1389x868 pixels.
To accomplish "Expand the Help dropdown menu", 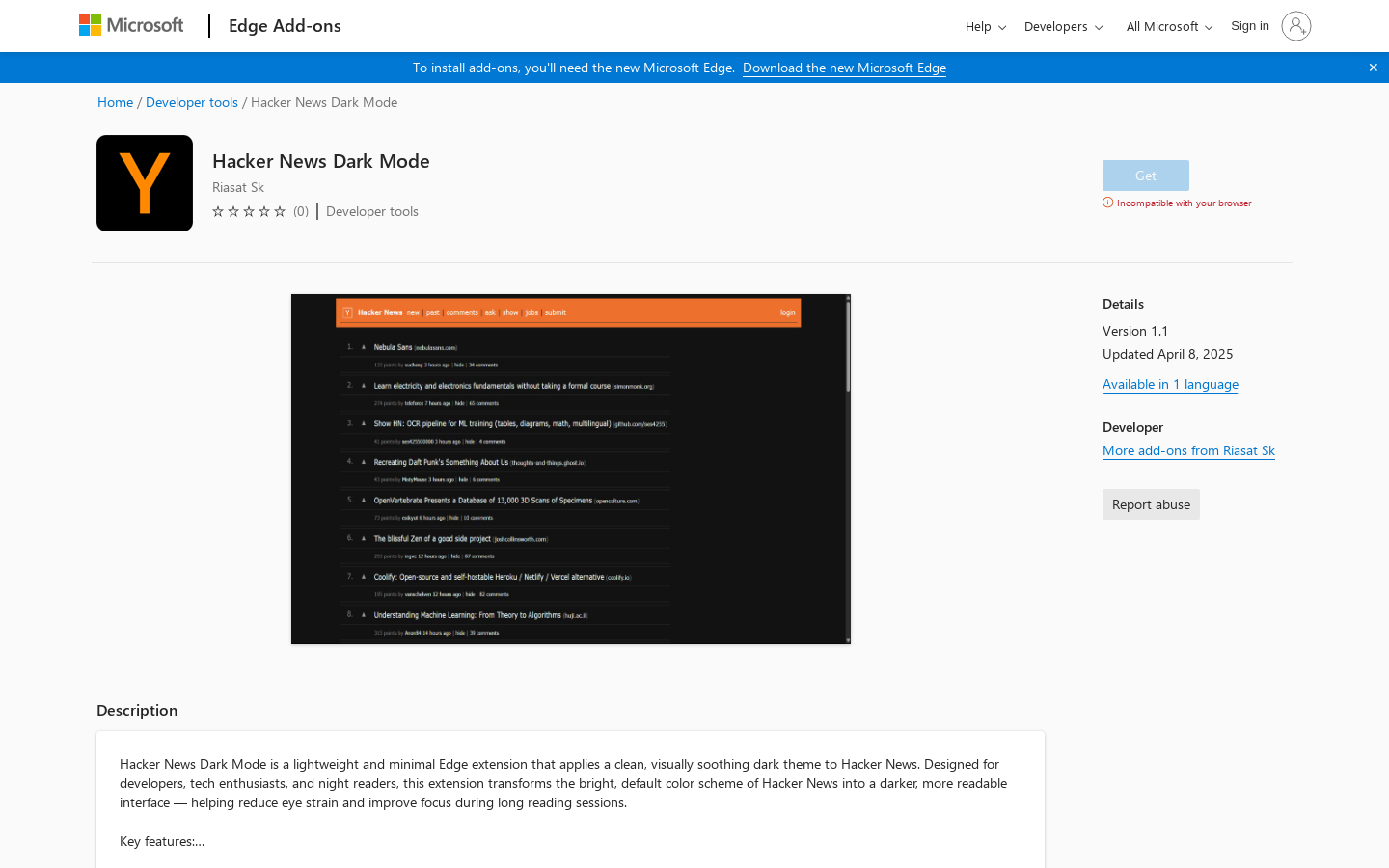I will [986, 27].
